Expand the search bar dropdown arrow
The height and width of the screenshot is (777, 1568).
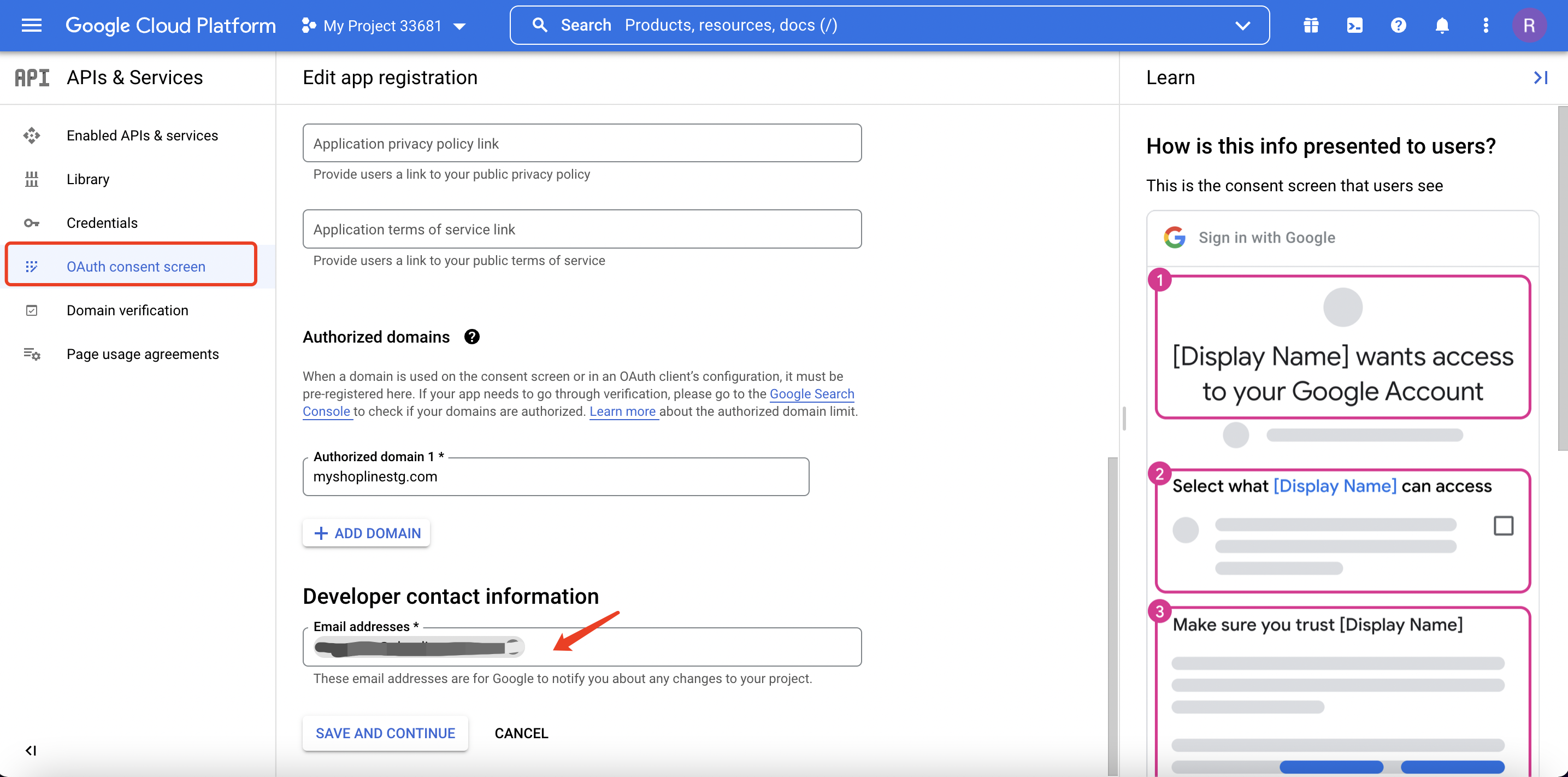tap(1242, 25)
